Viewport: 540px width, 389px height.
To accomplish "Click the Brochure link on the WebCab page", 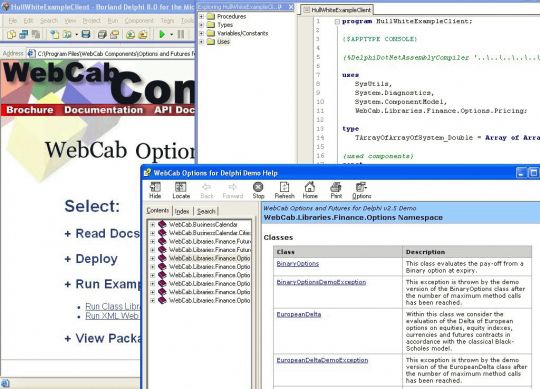I will (30, 110).
